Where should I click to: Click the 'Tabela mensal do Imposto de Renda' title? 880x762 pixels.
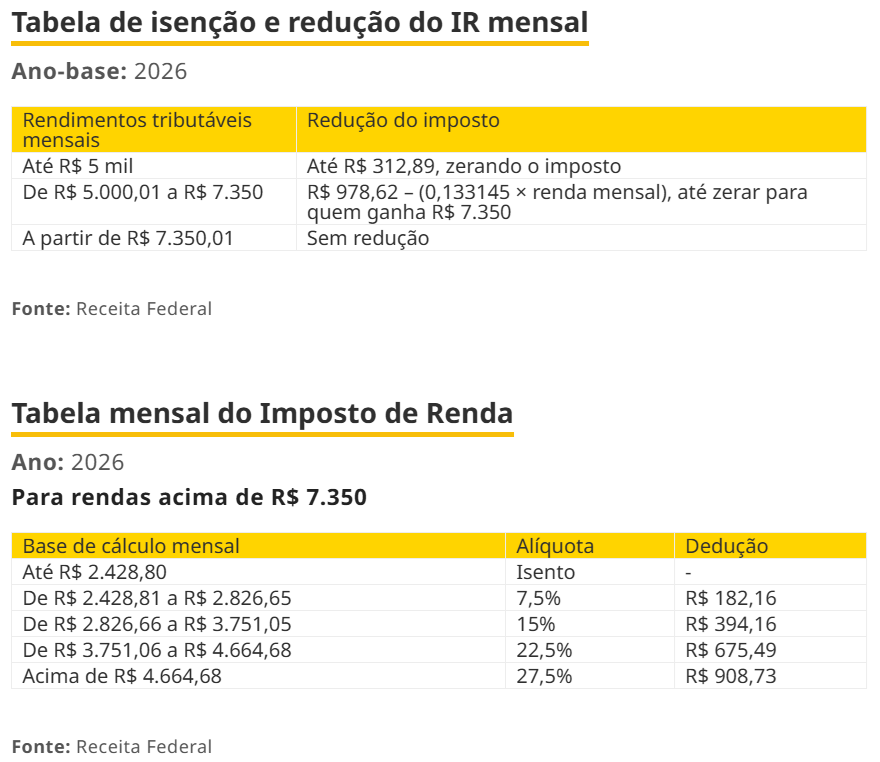262,413
